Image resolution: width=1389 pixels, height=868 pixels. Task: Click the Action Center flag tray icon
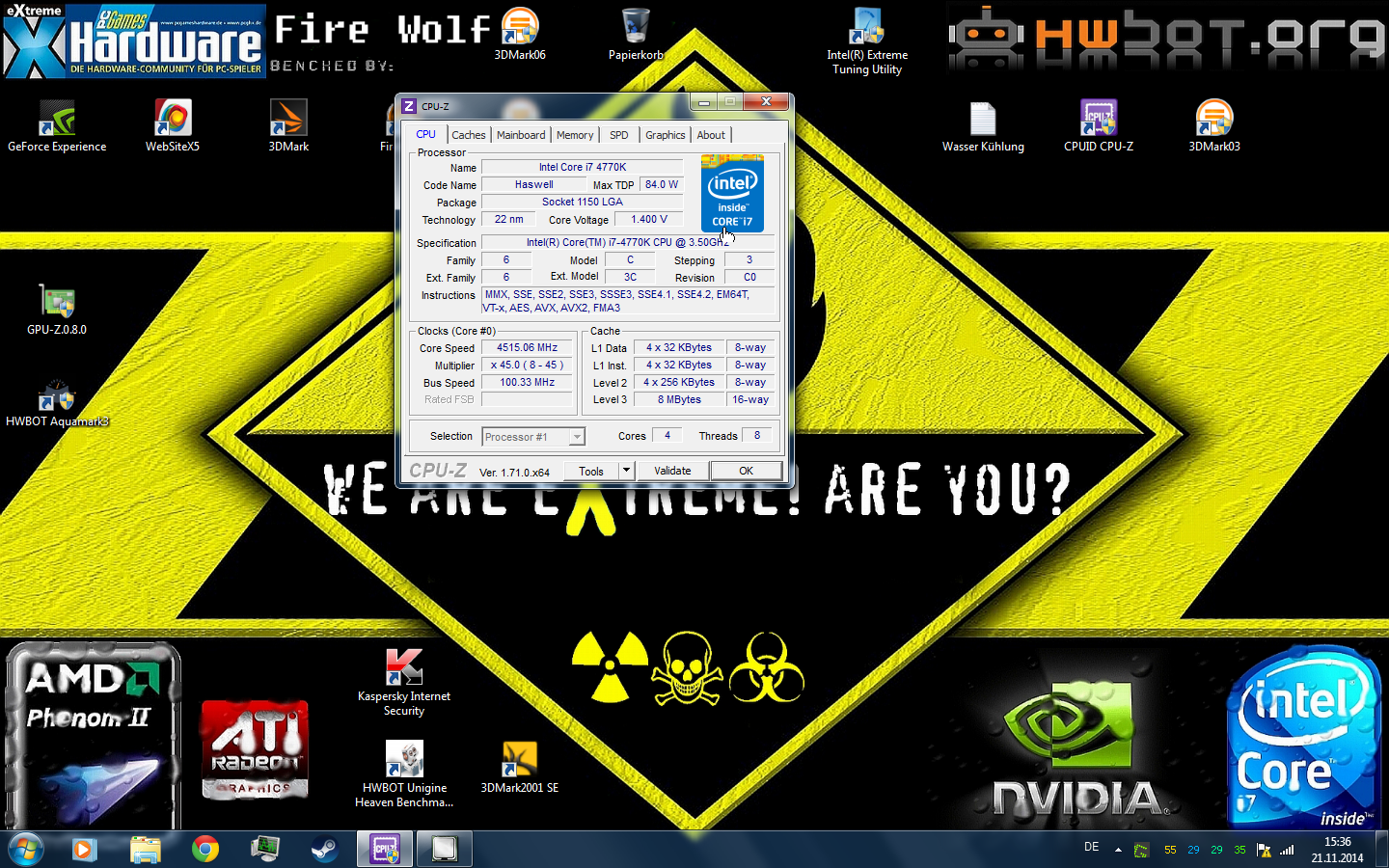(x=1264, y=850)
